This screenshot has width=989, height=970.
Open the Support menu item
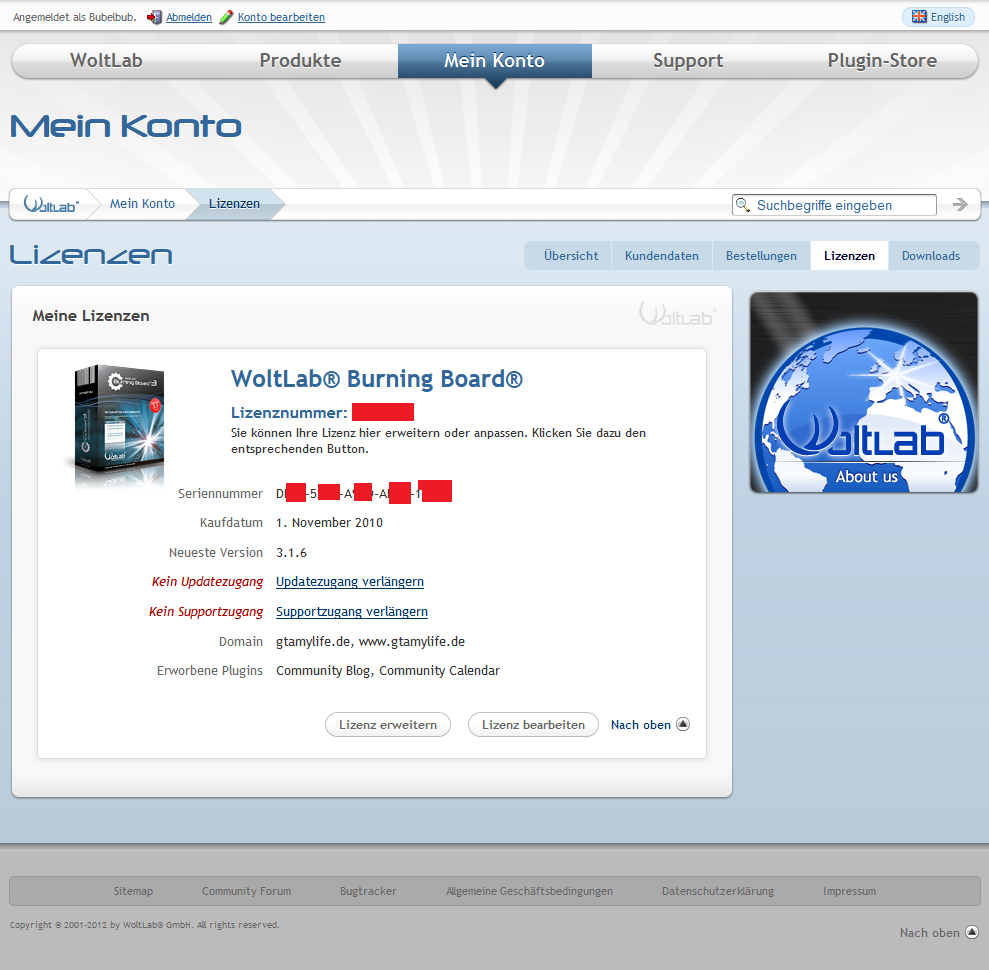coord(688,61)
